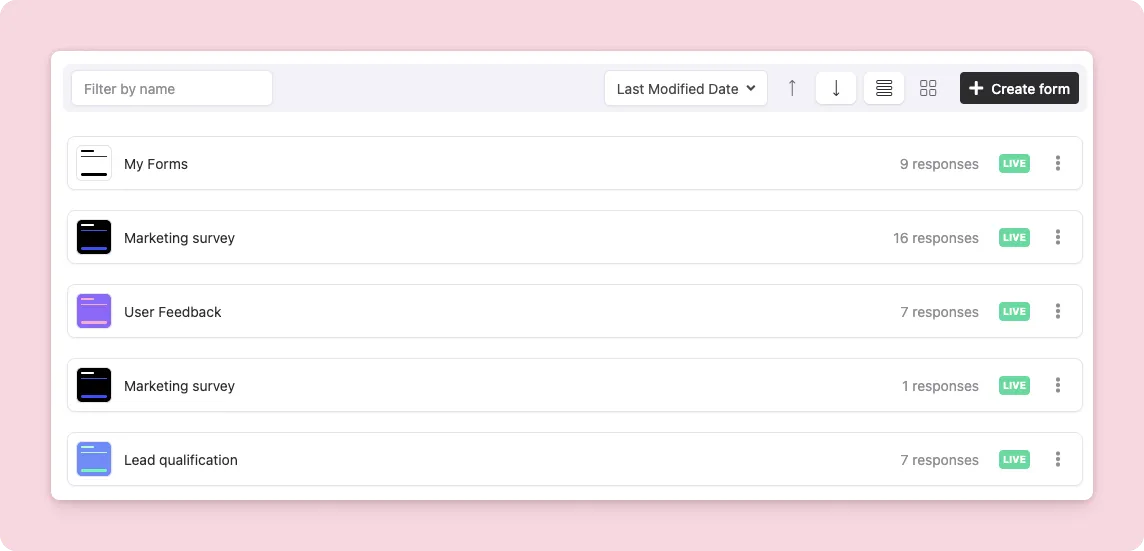Open the Last Modified Date sort dropdown

(685, 89)
